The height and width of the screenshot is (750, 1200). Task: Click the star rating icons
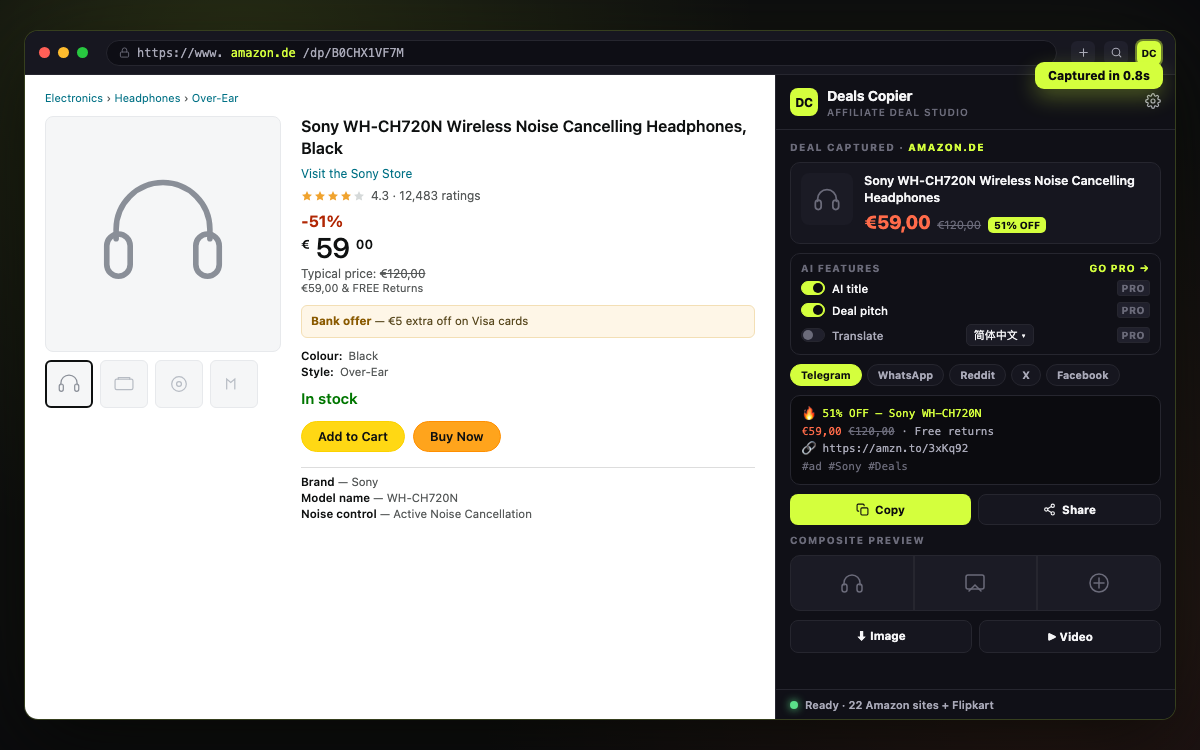click(x=333, y=195)
